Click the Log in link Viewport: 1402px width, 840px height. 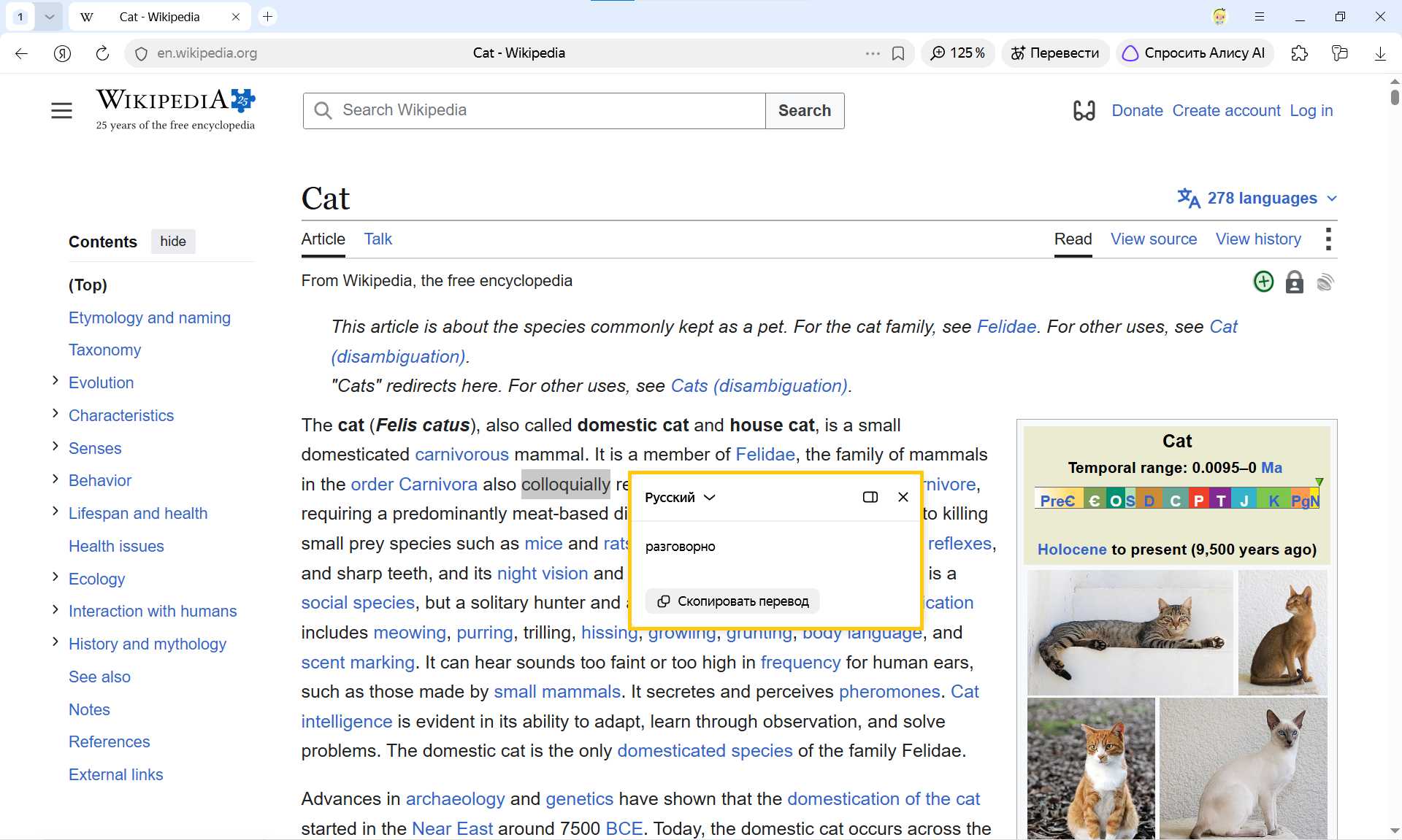[x=1311, y=110]
